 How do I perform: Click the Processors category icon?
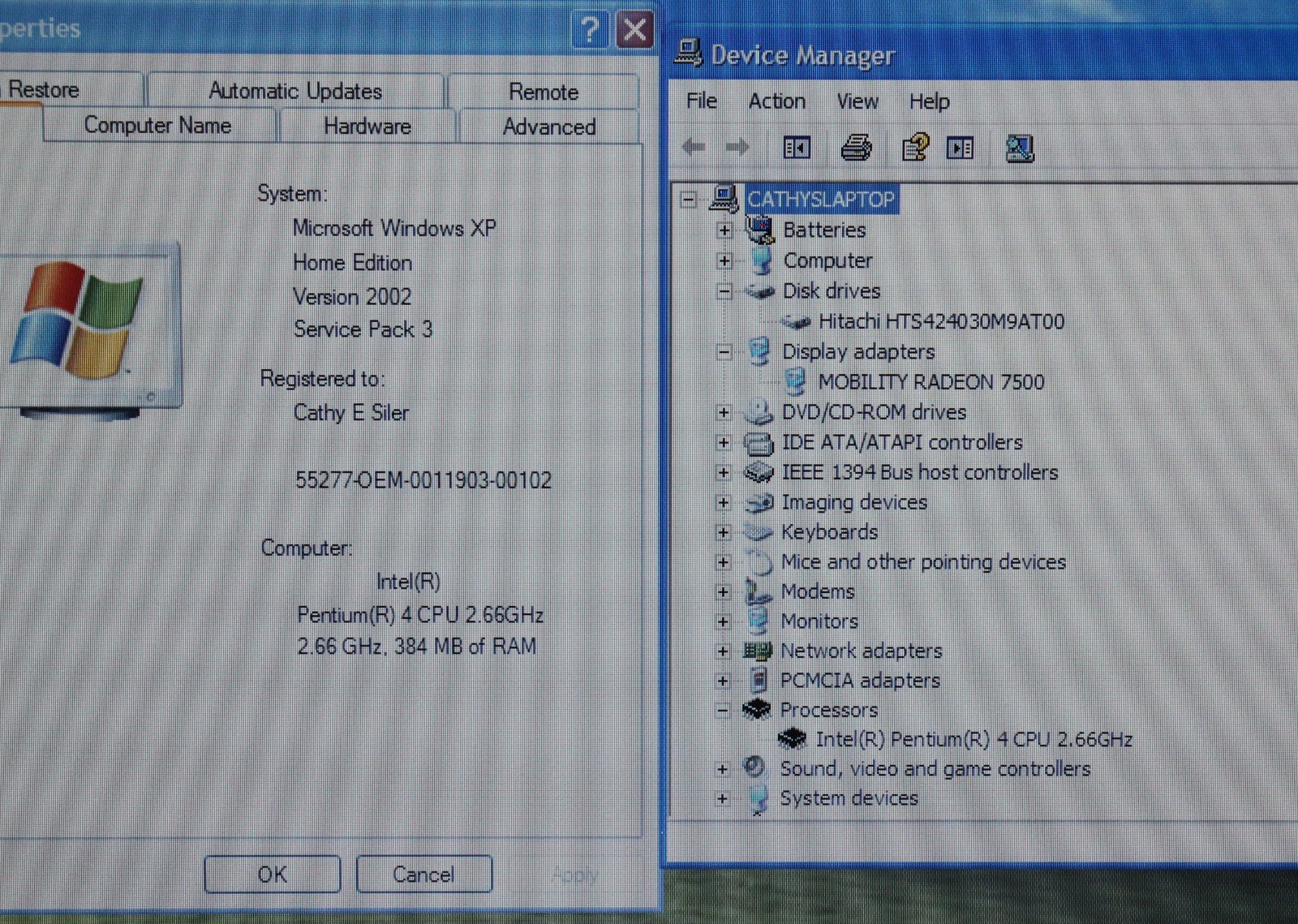pyautogui.click(x=756, y=710)
